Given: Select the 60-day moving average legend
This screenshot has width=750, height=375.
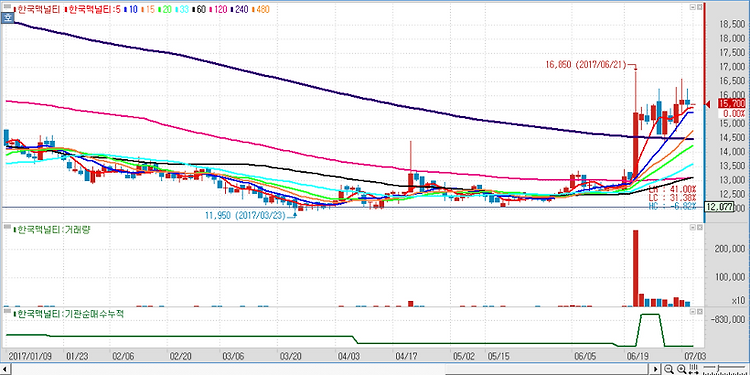Looking at the screenshot, I should (x=199, y=9).
